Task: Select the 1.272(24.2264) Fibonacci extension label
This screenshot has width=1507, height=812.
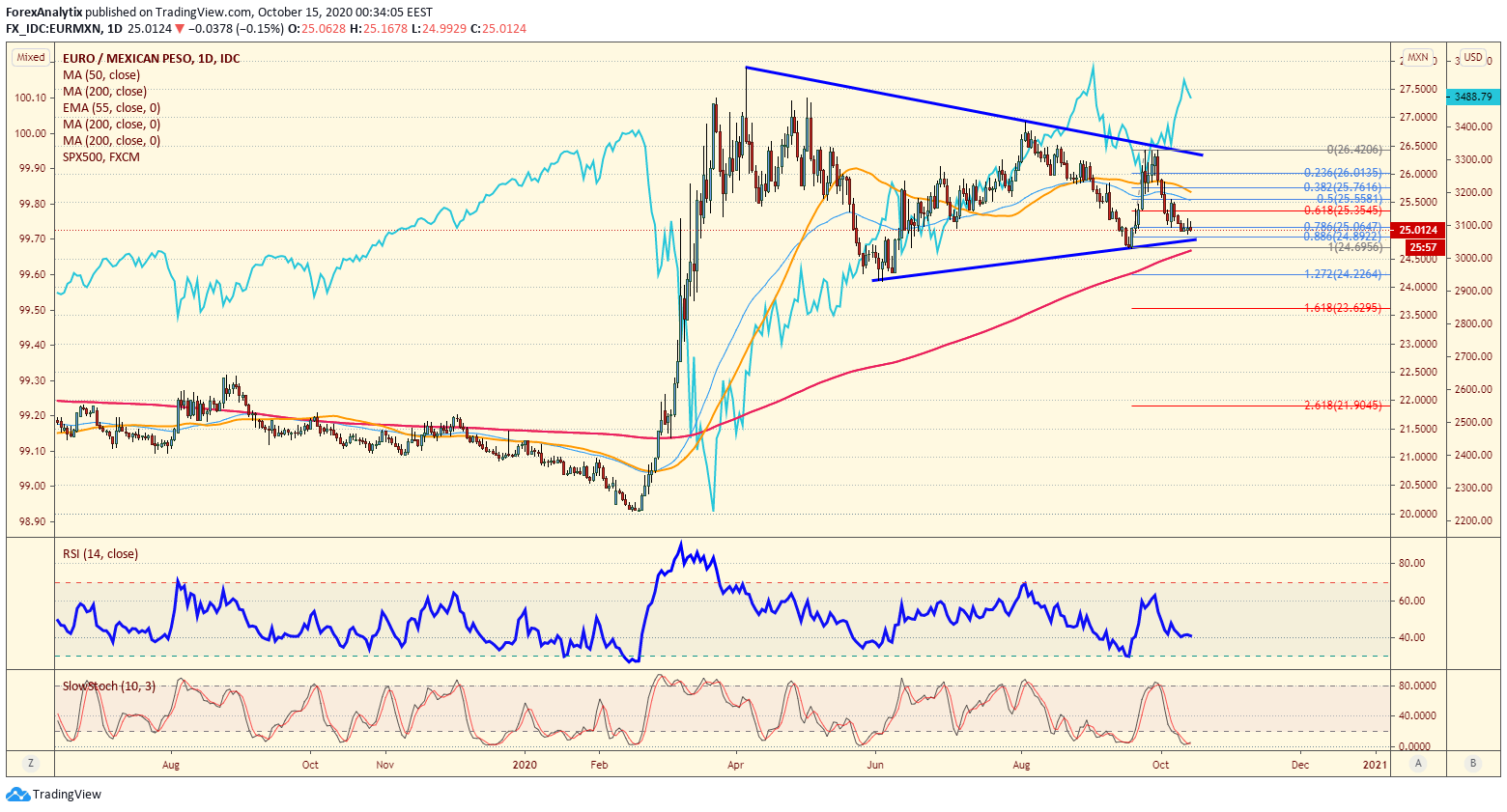Action: click(x=1343, y=274)
